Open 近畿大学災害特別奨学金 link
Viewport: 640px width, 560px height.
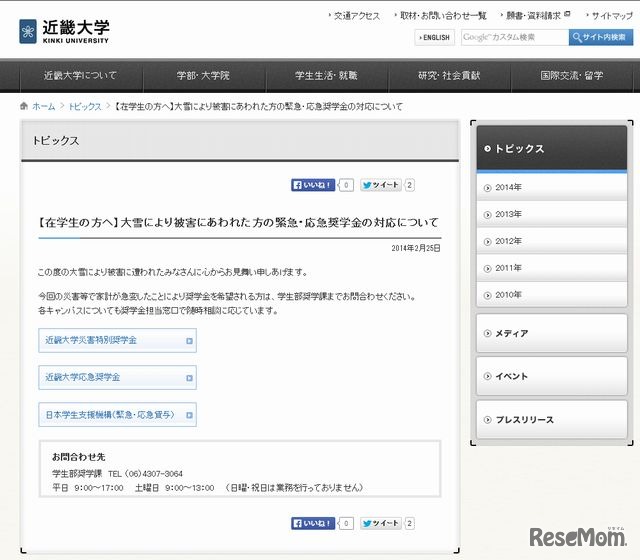118,340
